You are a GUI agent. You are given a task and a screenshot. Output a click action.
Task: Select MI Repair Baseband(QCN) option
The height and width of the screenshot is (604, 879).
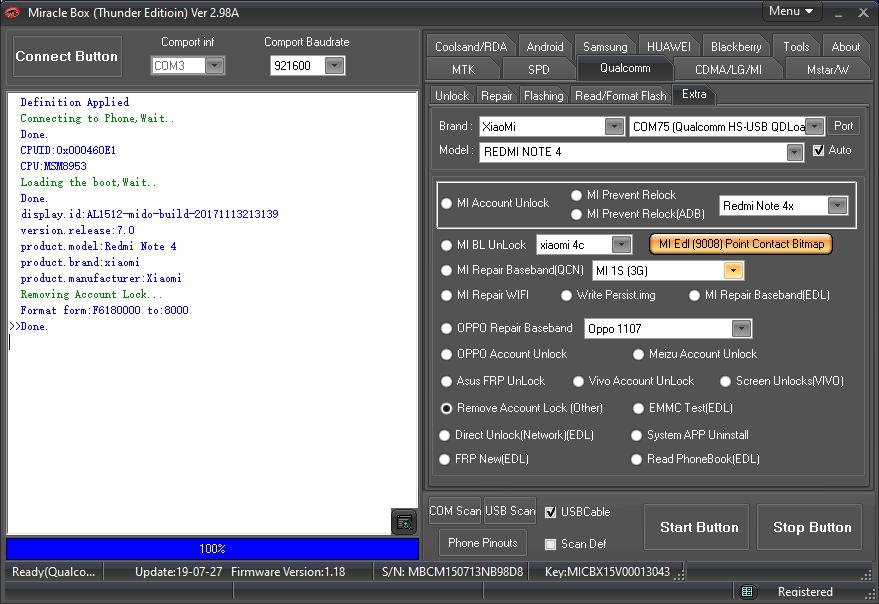point(446,270)
